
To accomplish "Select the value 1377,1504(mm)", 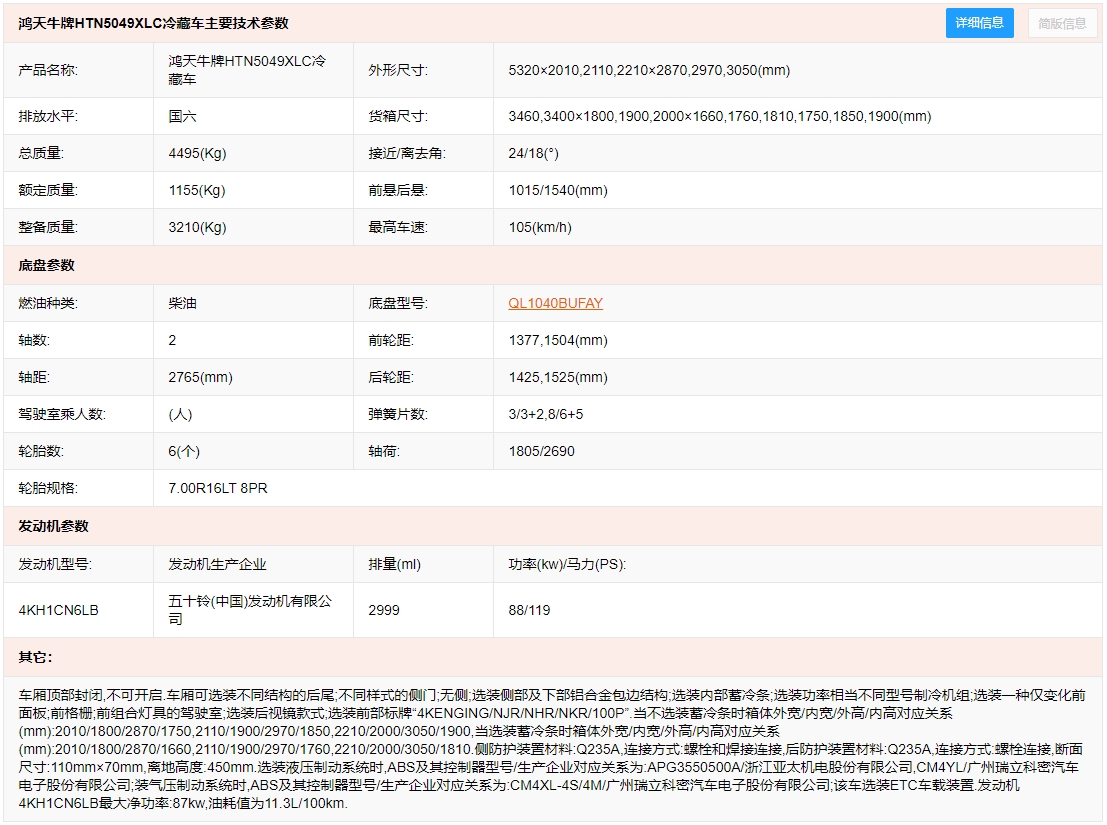I will (x=558, y=340).
